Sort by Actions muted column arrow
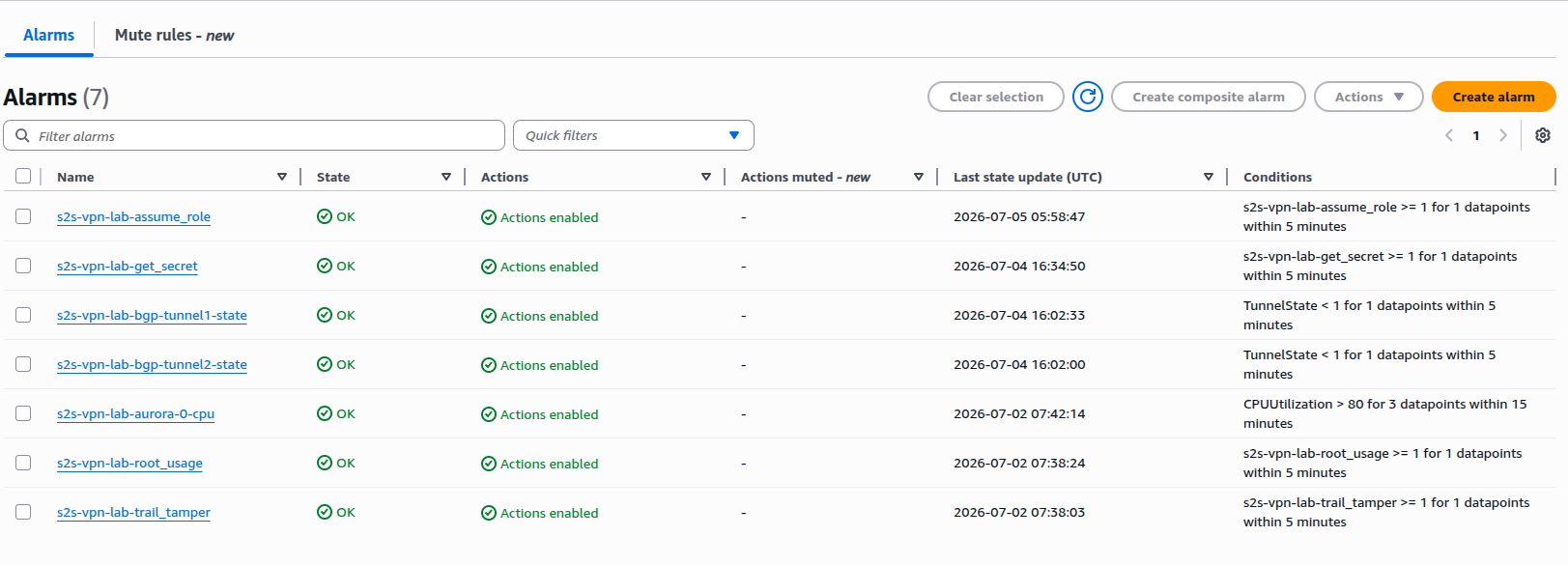1568x565 pixels. [x=919, y=177]
